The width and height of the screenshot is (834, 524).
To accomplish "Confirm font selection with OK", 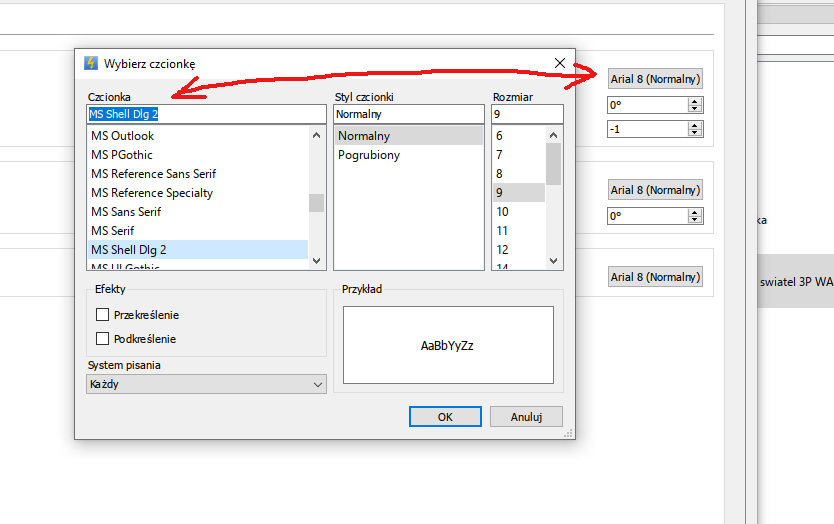I will [445, 417].
